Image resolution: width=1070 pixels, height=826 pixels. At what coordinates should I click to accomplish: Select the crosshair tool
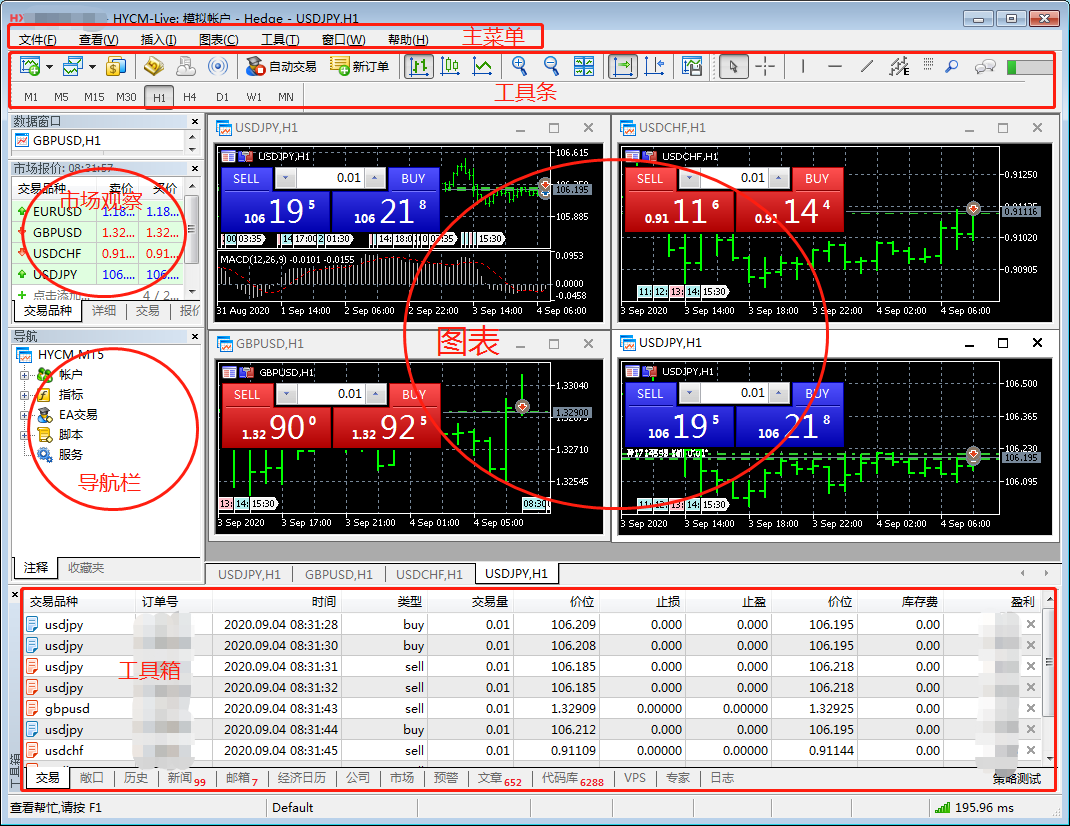pyautogui.click(x=765, y=66)
